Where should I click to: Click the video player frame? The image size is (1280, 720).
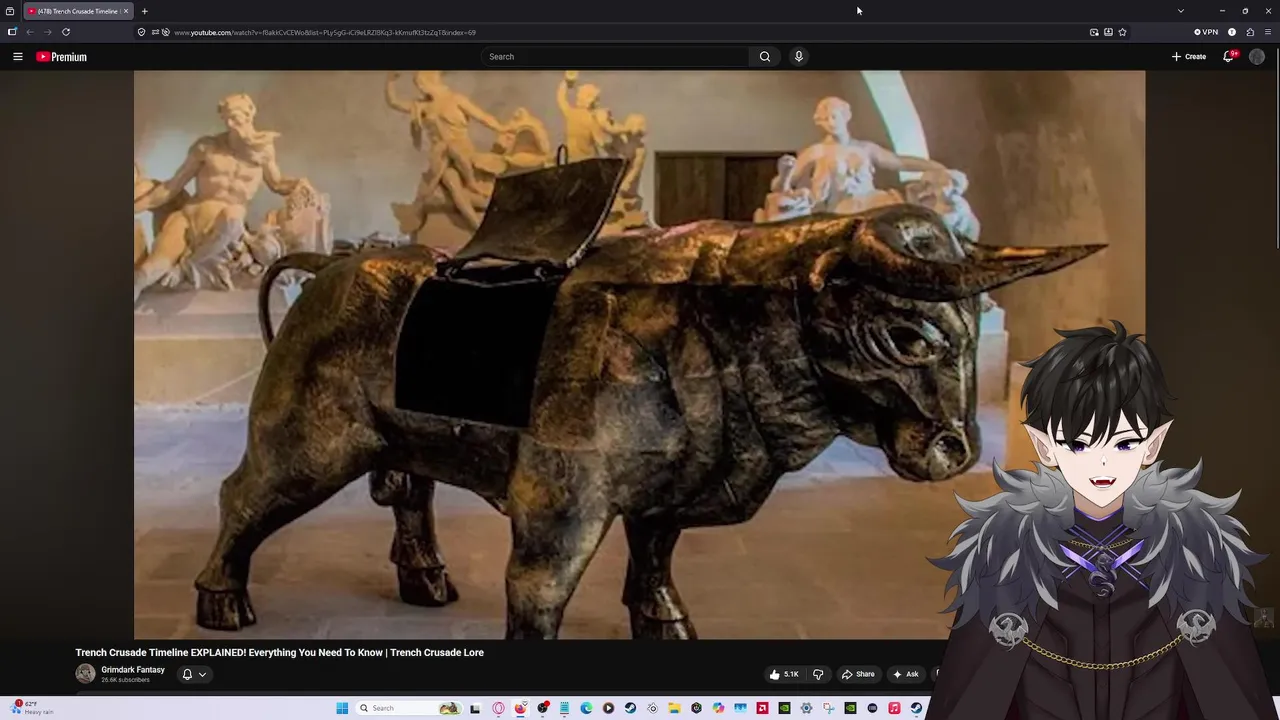(639, 354)
